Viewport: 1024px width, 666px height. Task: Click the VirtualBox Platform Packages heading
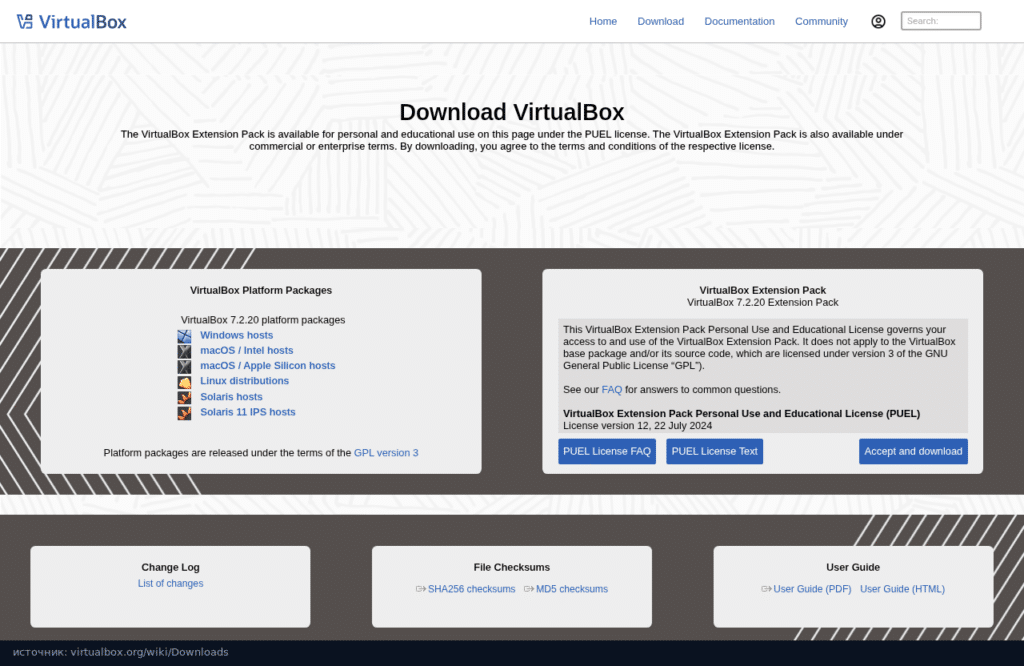click(x=261, y=291)
